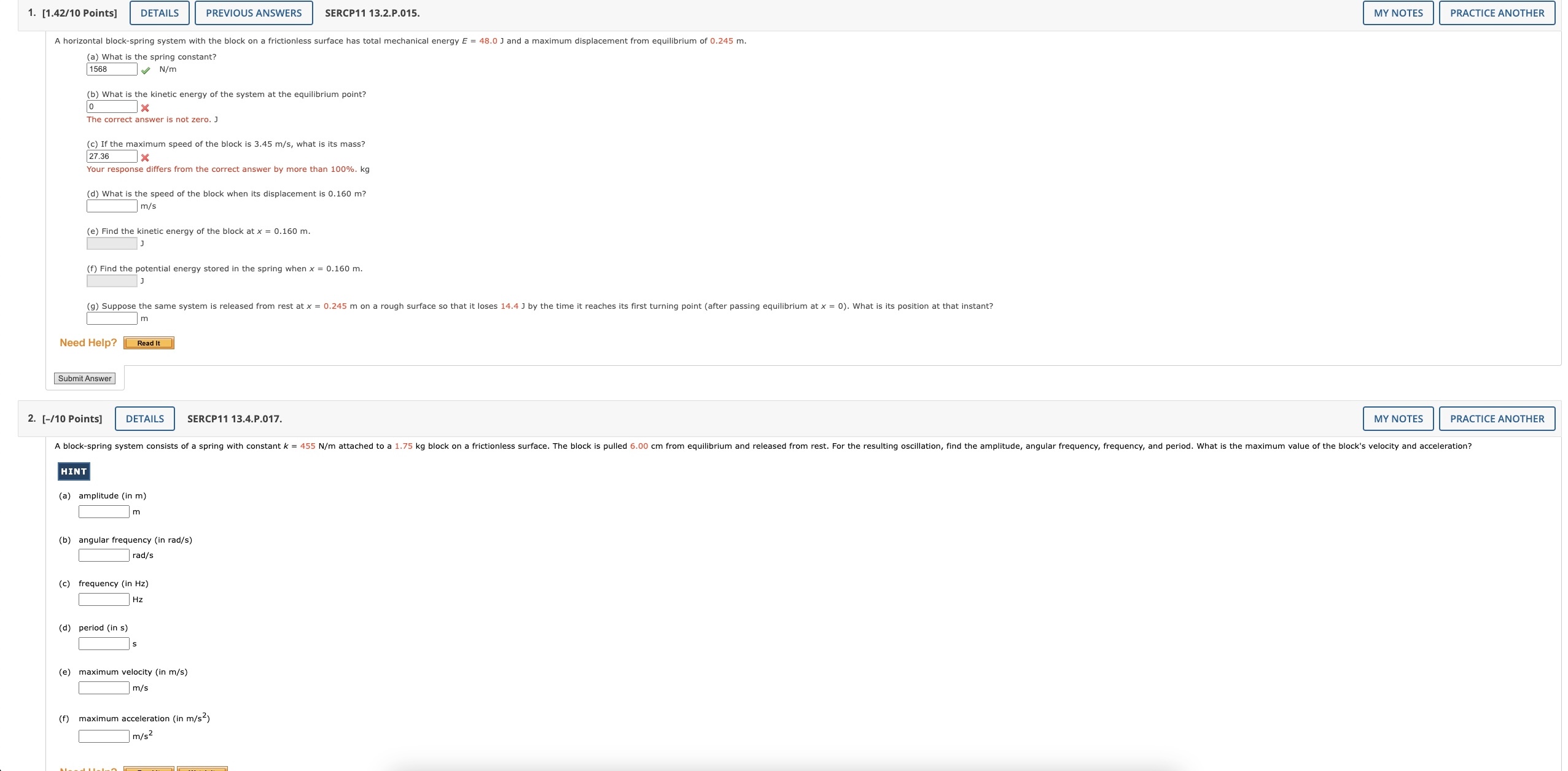The width and height of the screenshot is (1568, 771).
Task: Click the red X beside kinetic energy answer
Action: pyautogui.click(x=145, y=107)
